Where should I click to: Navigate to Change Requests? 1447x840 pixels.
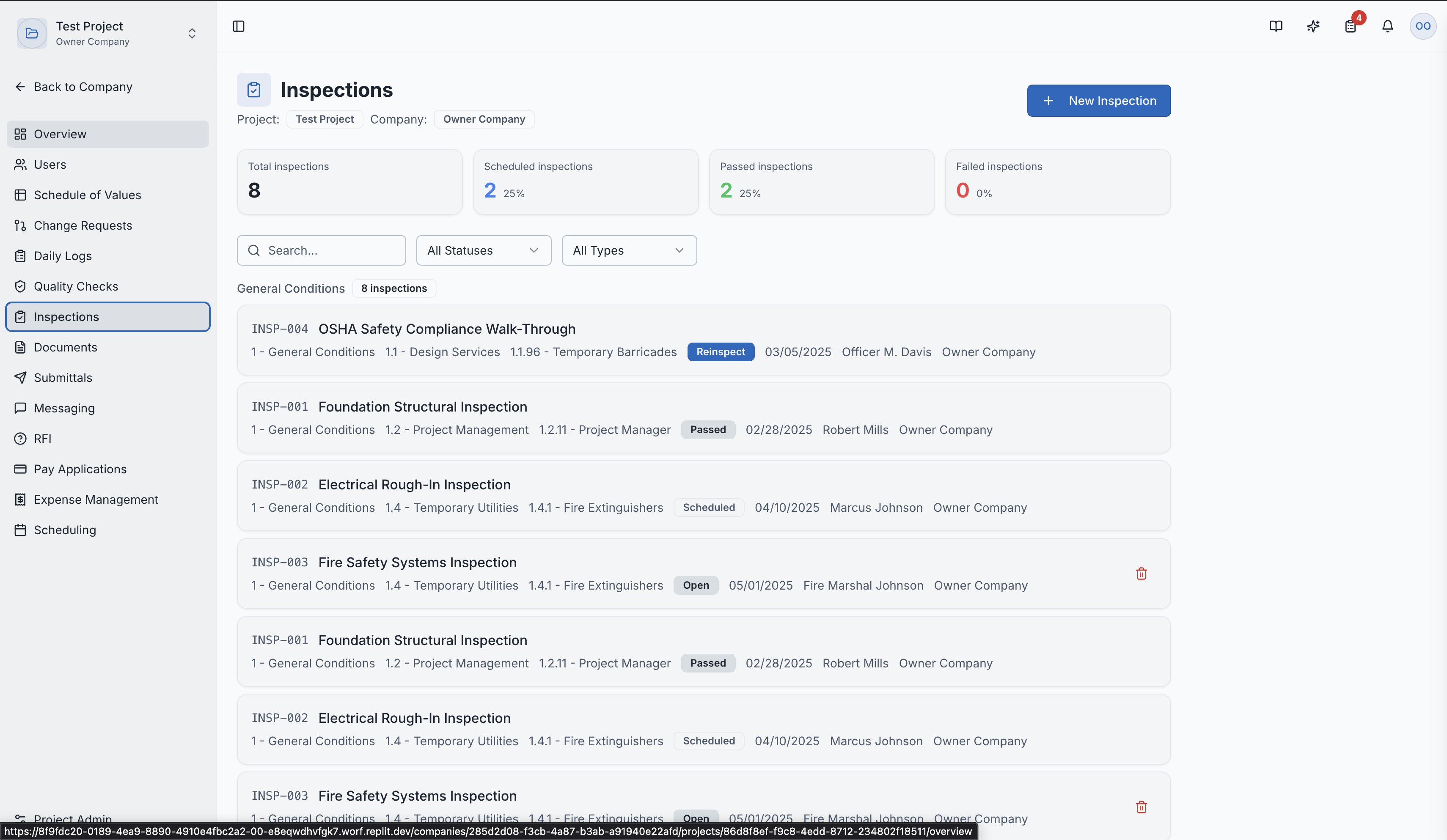pyautogui.click(x=108, y=225)
